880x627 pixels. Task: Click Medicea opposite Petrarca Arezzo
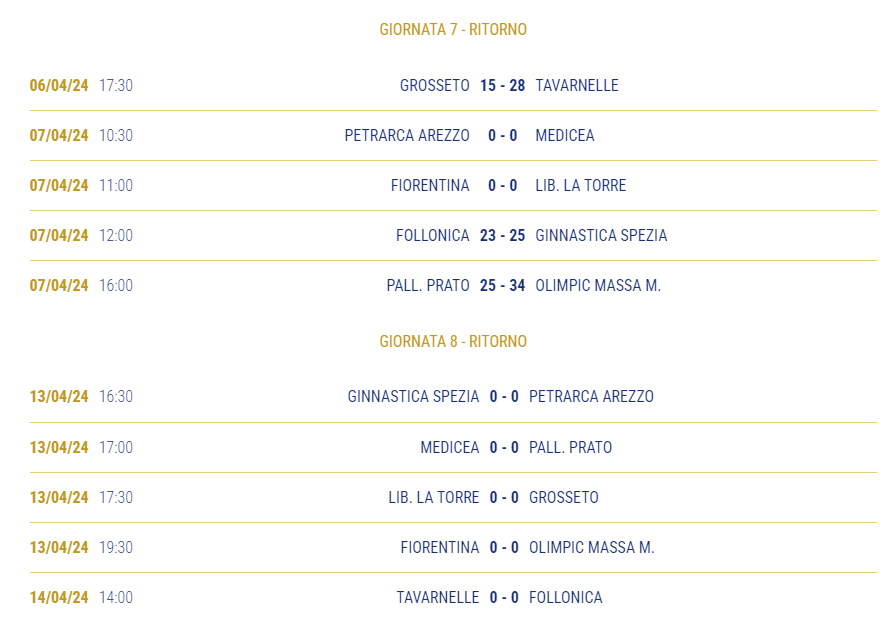coord(565,135)
